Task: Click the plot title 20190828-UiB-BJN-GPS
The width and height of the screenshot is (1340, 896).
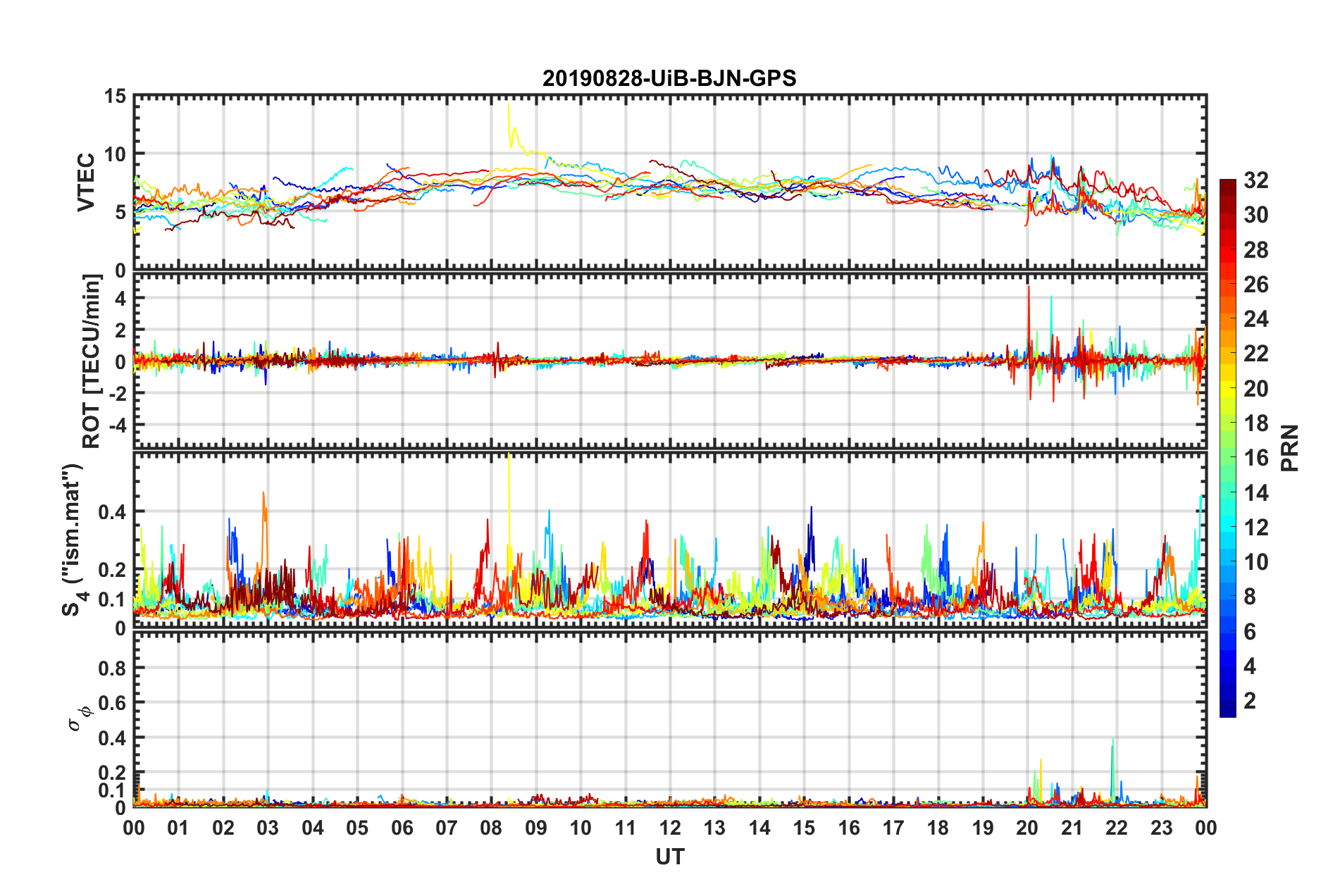Action: [669, 78]
